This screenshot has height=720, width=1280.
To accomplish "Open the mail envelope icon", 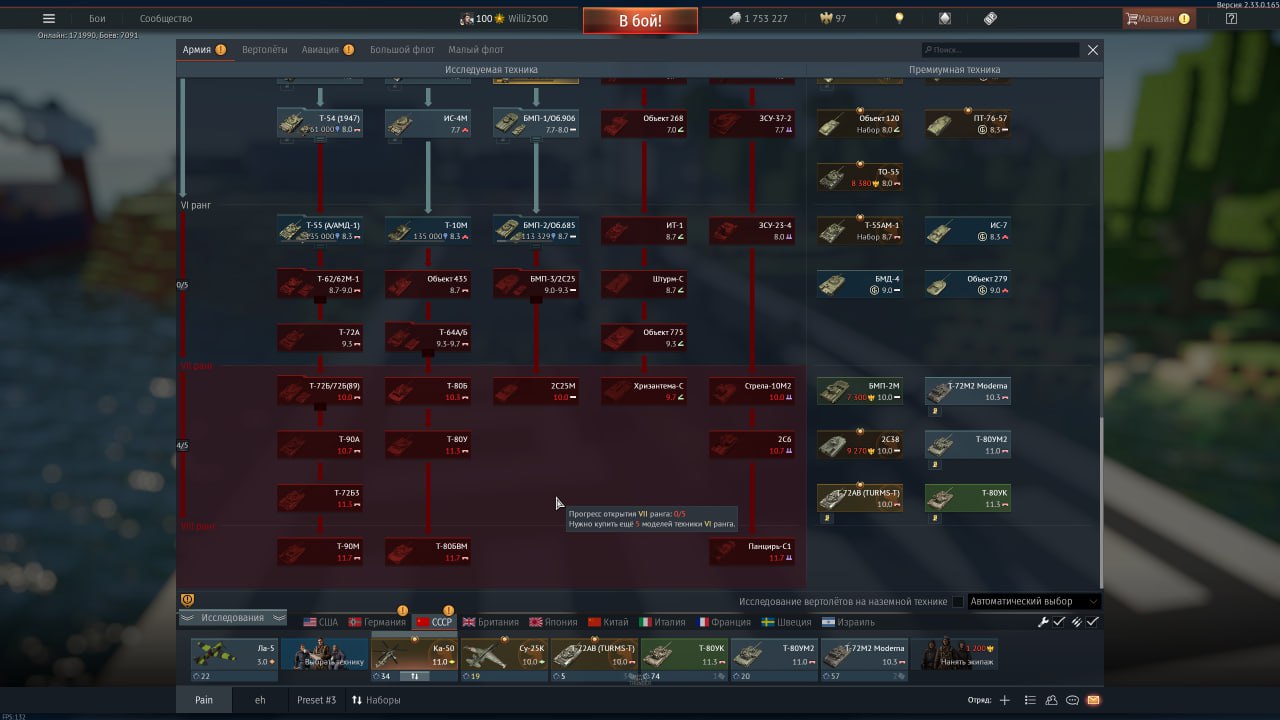I will click(1093, 700).
